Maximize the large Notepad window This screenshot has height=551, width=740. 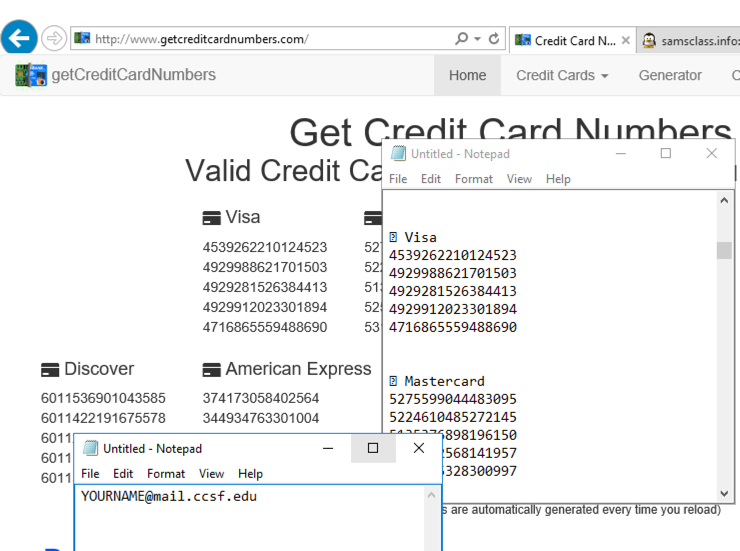point(665,153)
